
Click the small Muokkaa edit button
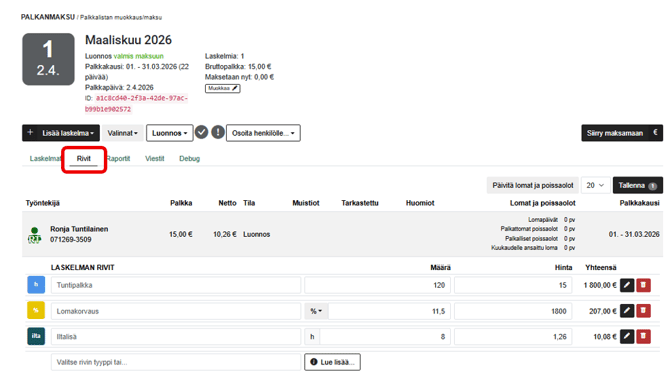tap(223, 88)
